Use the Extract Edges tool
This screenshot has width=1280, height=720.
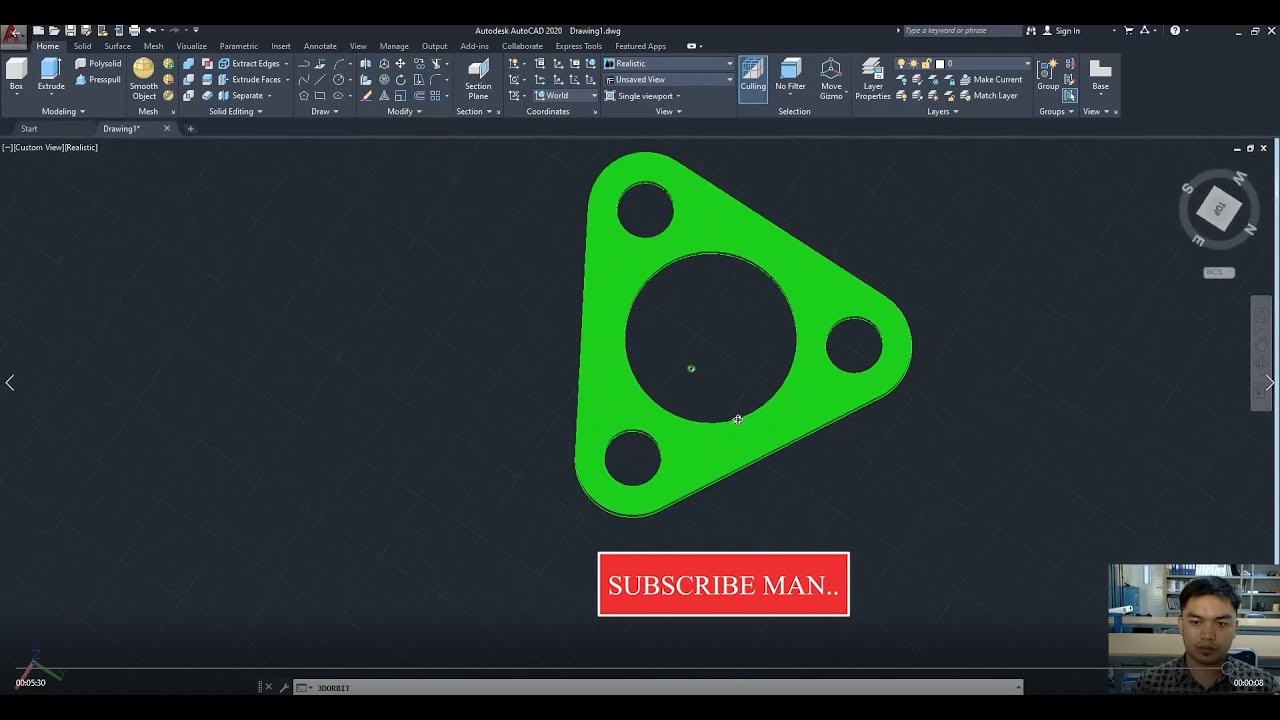point(249,63)
